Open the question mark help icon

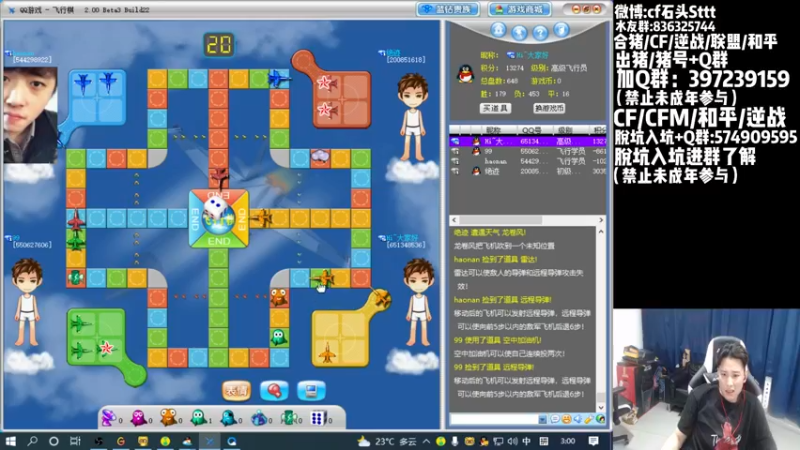[x=540, y=33]
